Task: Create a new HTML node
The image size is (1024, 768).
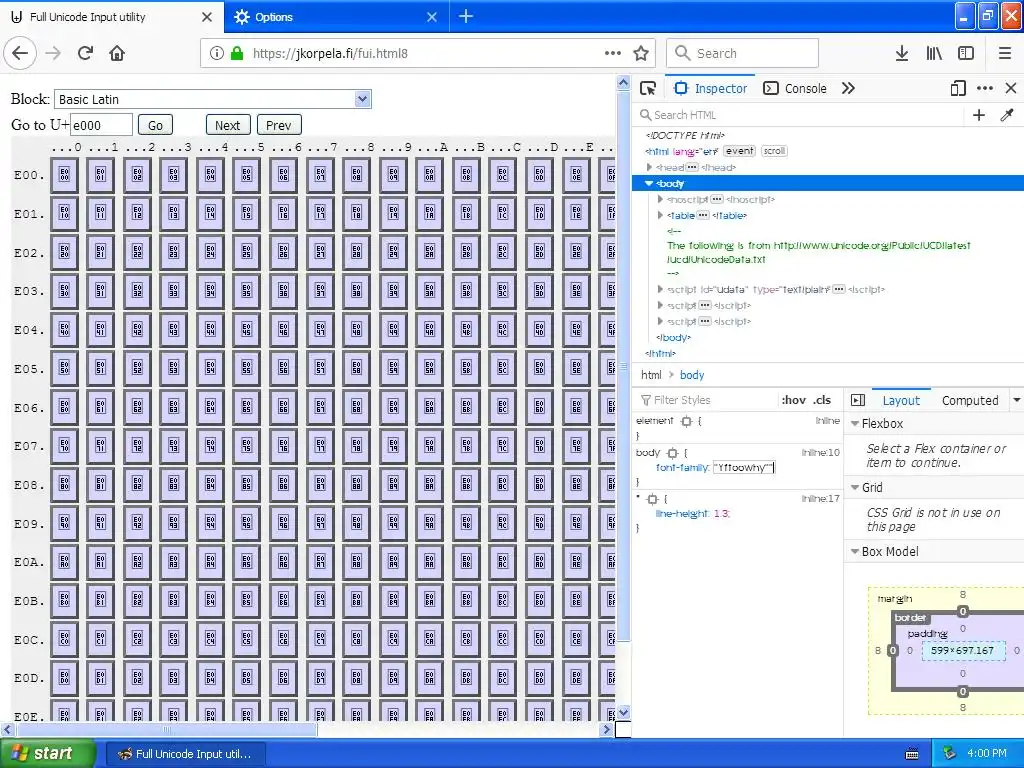Action: (979, 115)
